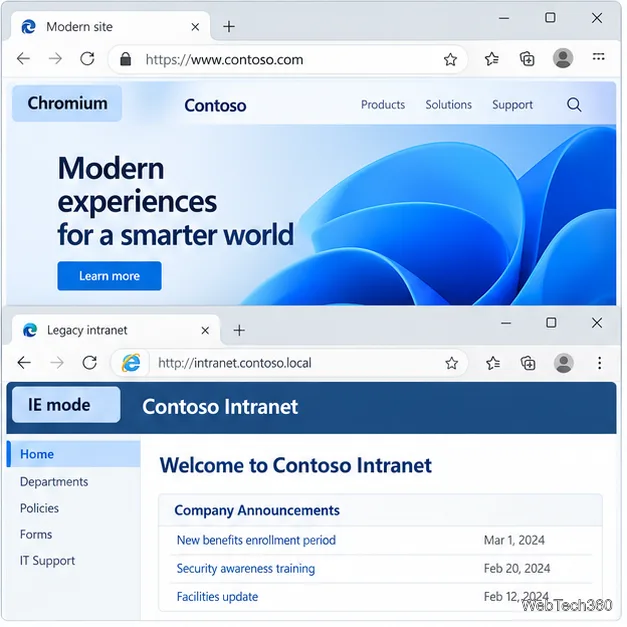Add new tab next to Legacy intranet

(x=239, y=330)
